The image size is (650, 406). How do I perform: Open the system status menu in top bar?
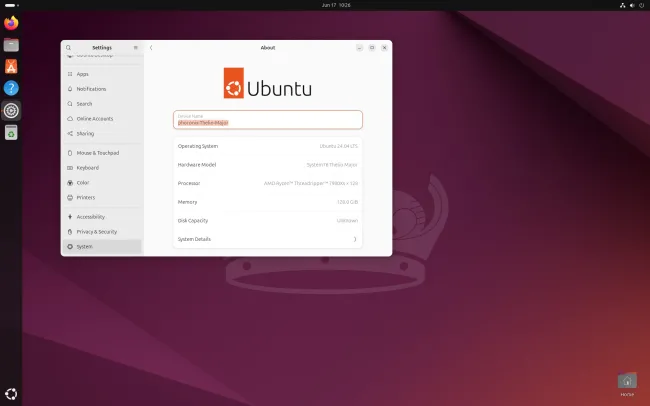(630, 5)
